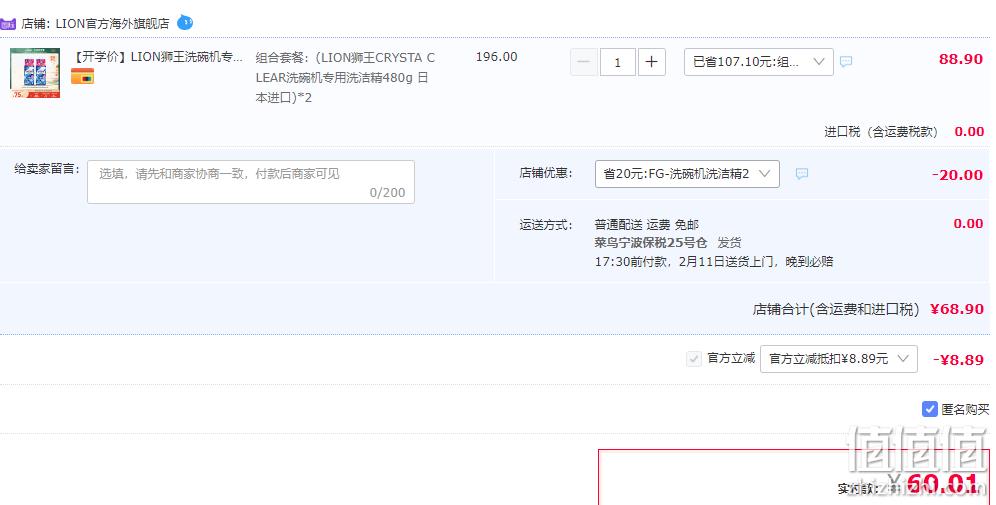Open the 官方立减抵扣¥8.89元 dropdown

point(838,359)
